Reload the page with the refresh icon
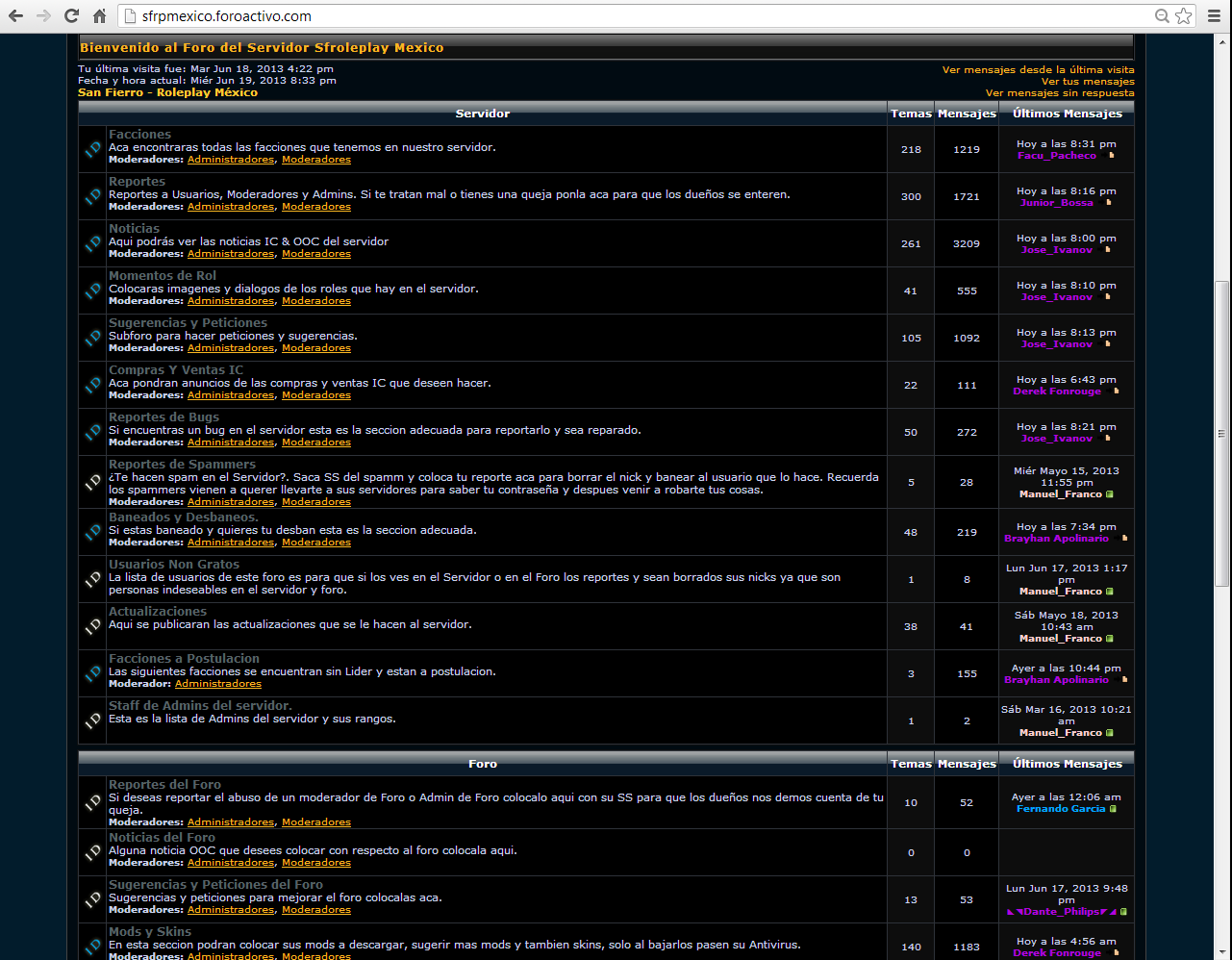Image resolution: width=1232 pixels, height=960 pixels. click(x=71, y=16)
